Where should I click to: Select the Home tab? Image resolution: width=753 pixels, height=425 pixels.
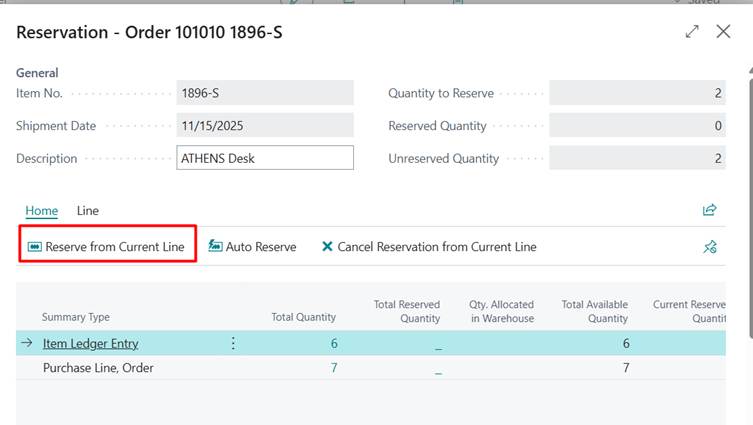(x=41, y=211)
